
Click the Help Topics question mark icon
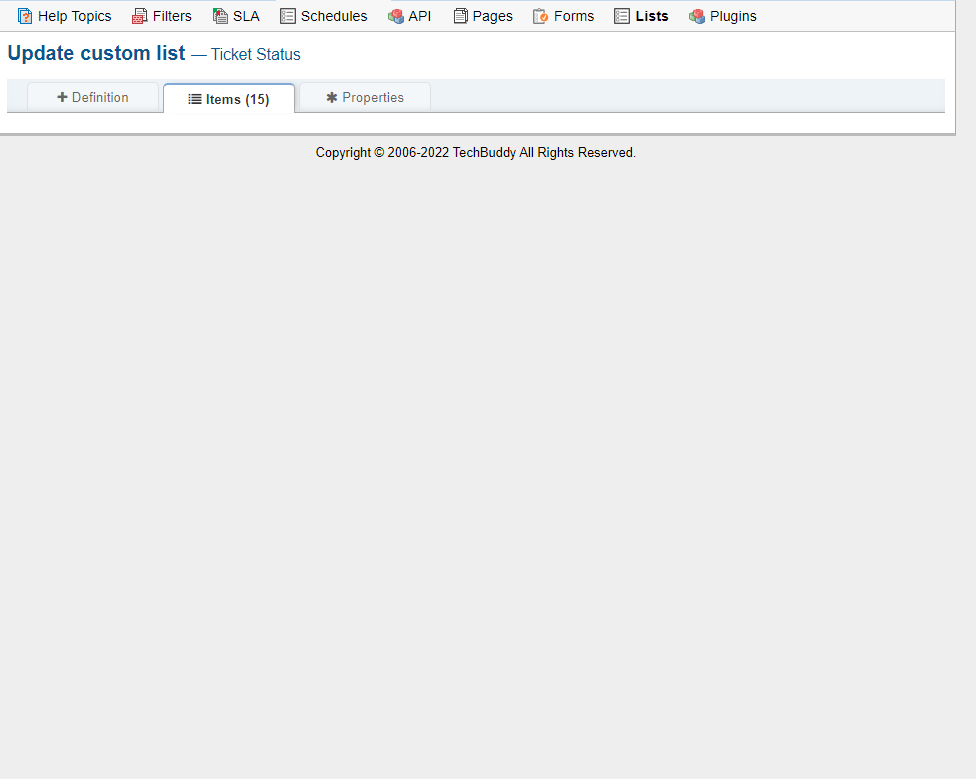tap(25, 15)
